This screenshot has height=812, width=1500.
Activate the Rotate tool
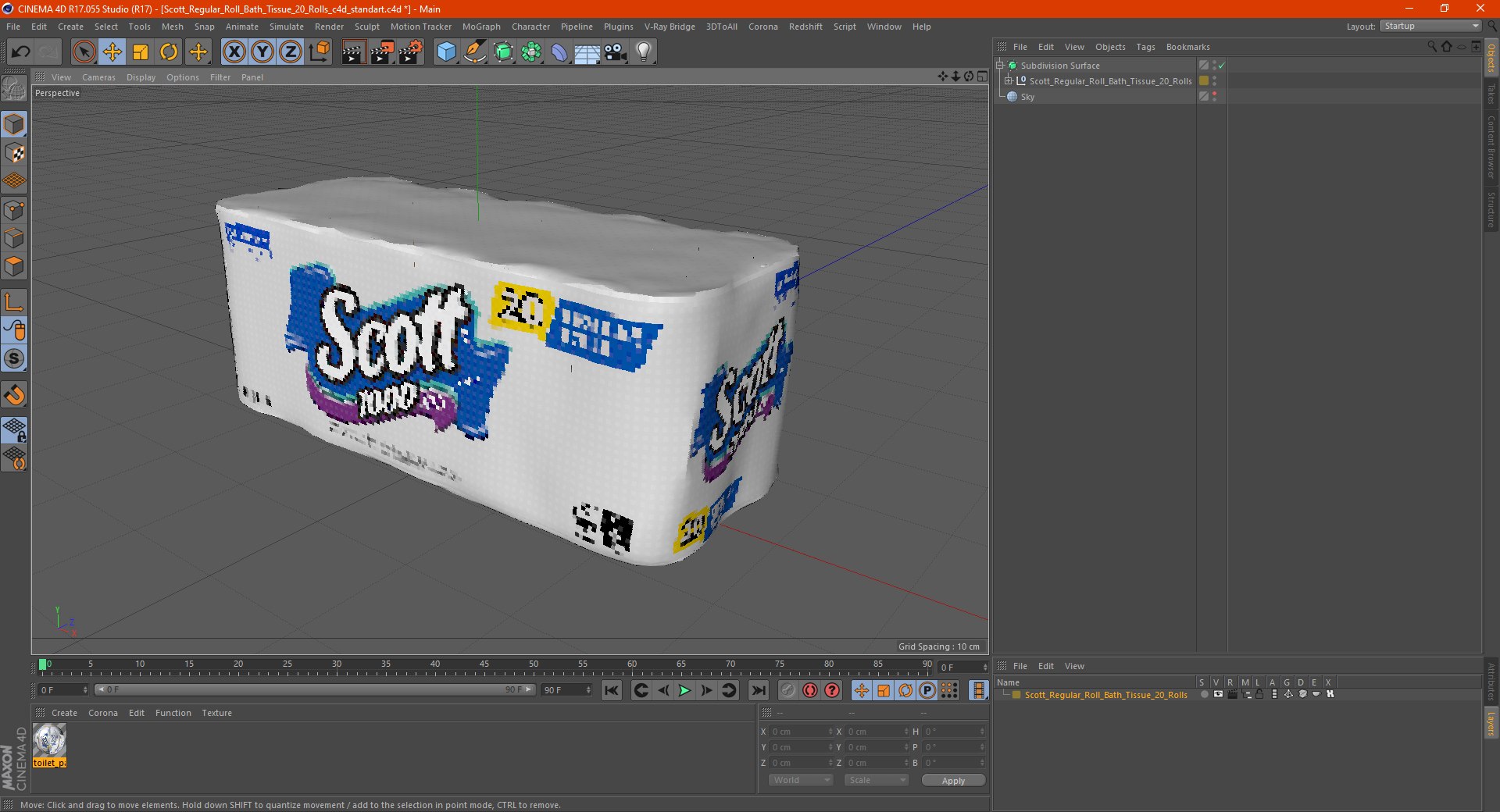pos(169,52)
